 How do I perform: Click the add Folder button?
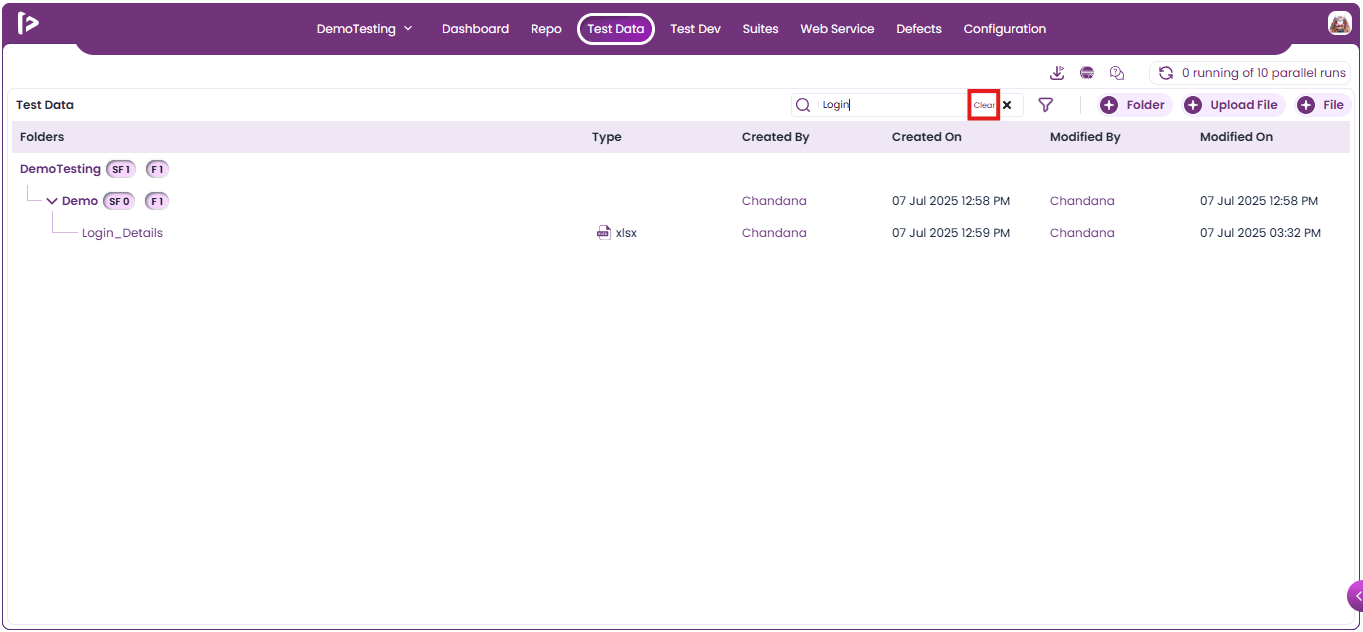pyautogui.click(x=1135, y=105)
